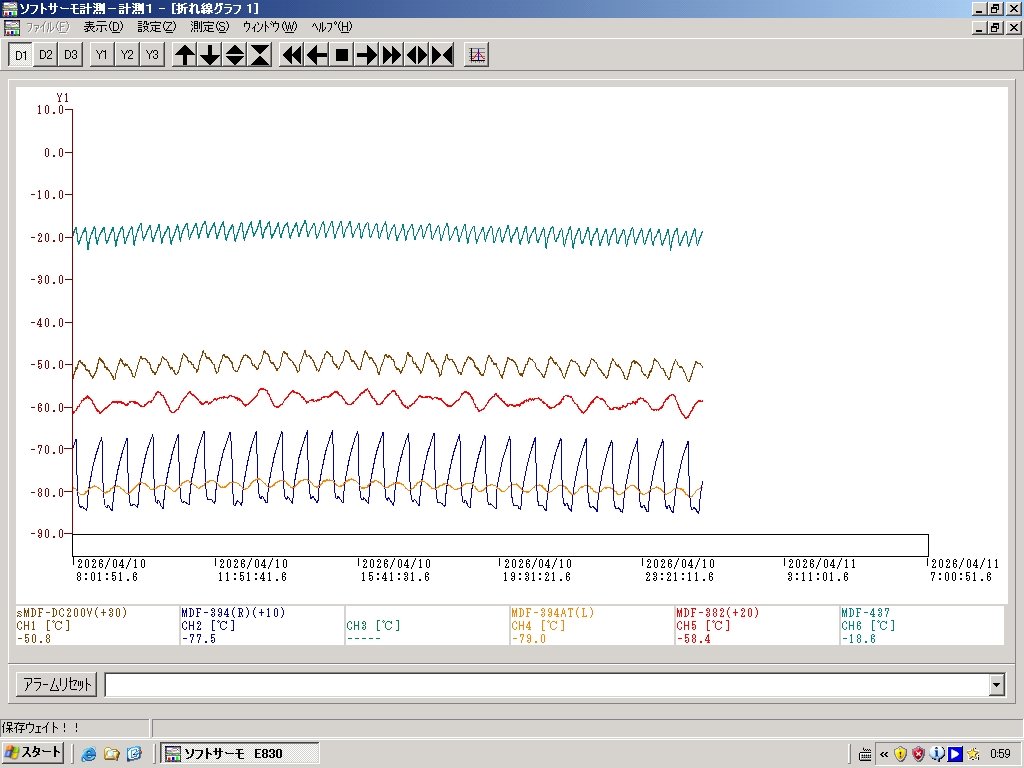
Task: Fast forward with the double right arrow
Action: pos(392,55)
